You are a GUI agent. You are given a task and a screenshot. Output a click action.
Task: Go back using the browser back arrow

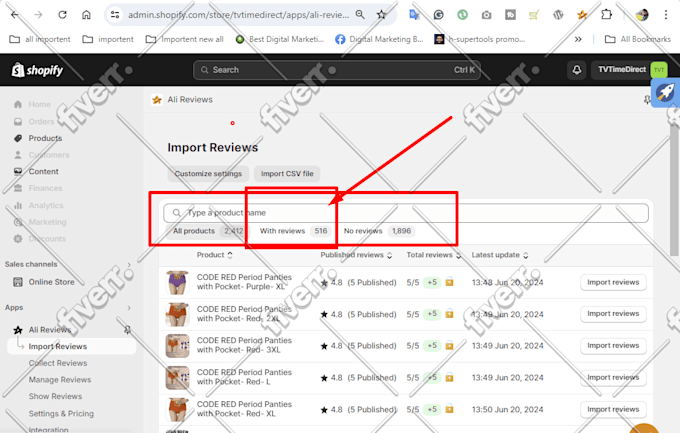point(15,15)
